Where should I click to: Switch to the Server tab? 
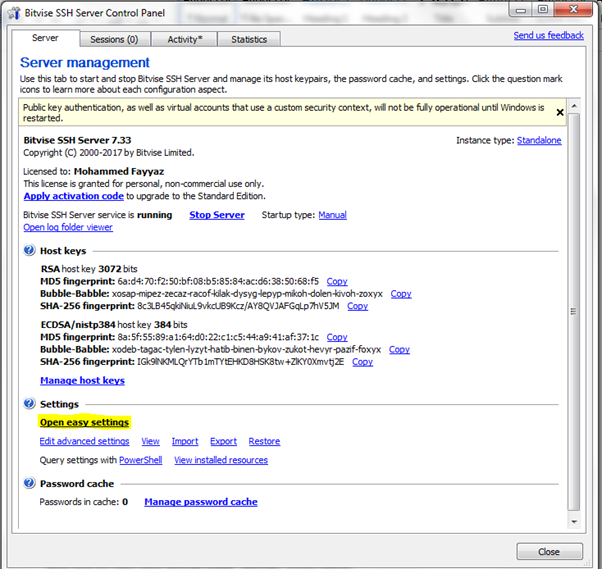coord(45,38)
